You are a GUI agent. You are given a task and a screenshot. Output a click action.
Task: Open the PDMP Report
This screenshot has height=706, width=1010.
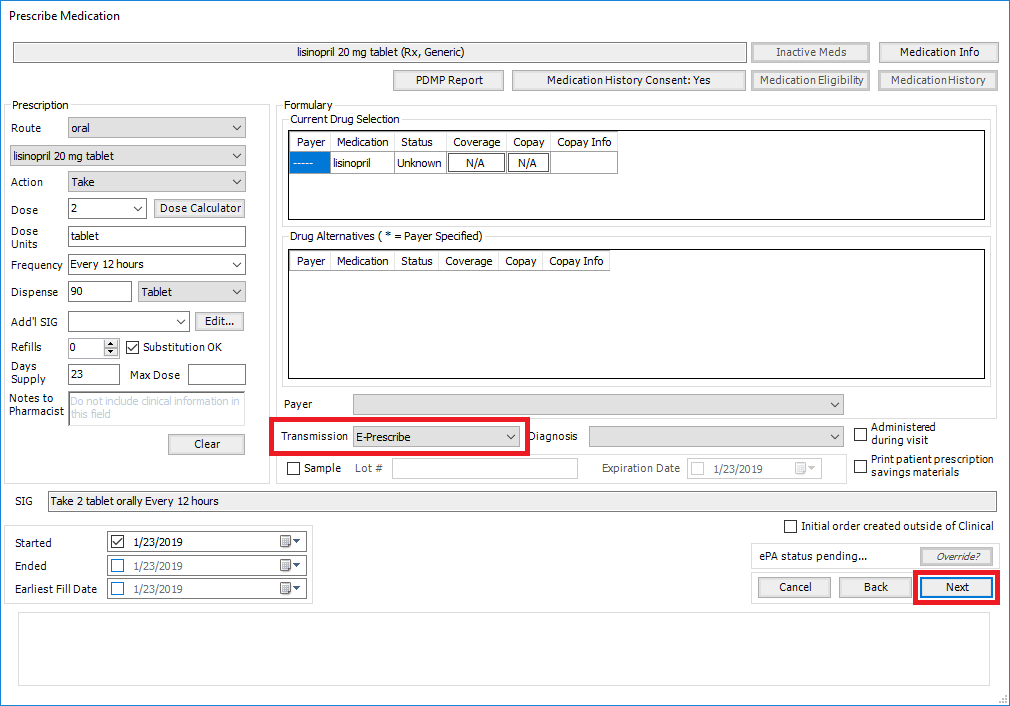pos(449,80)
